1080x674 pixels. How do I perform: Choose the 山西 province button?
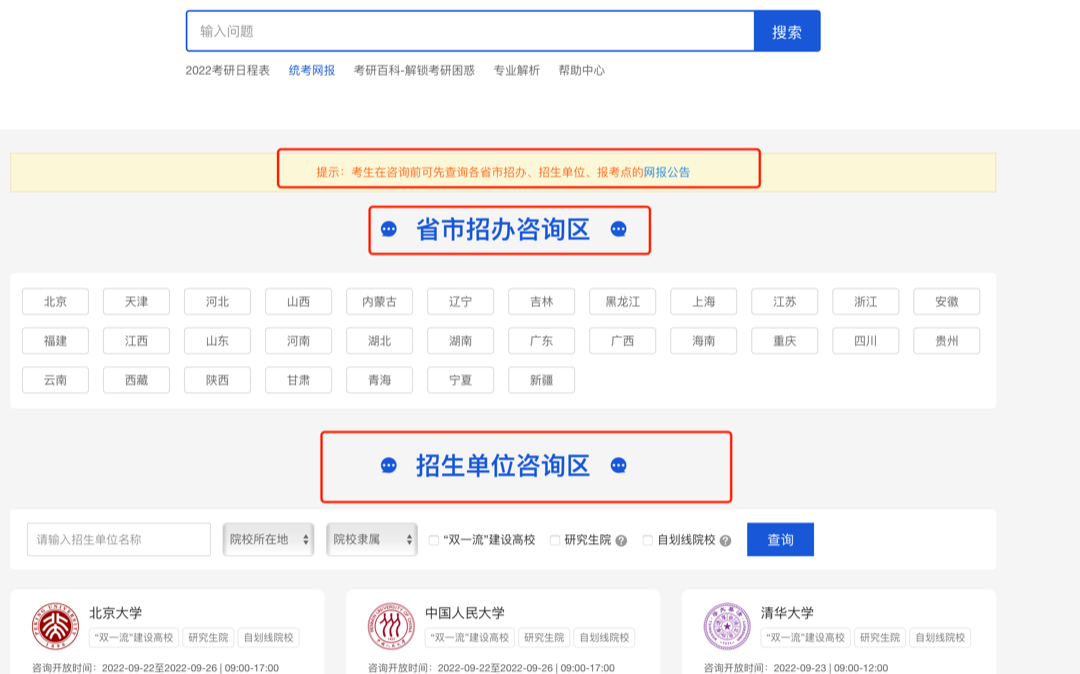coord(298,302)
